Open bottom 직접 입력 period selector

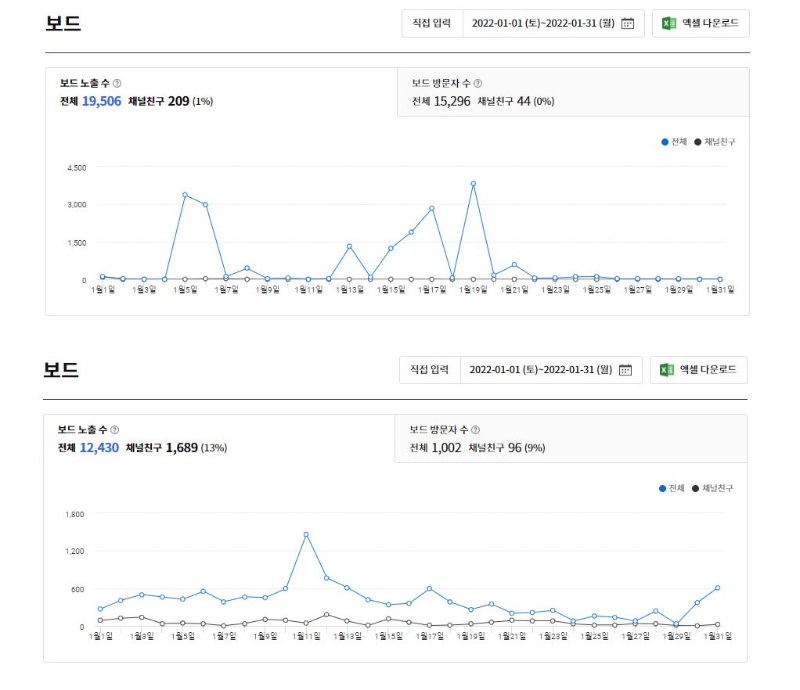coord(430,370)
